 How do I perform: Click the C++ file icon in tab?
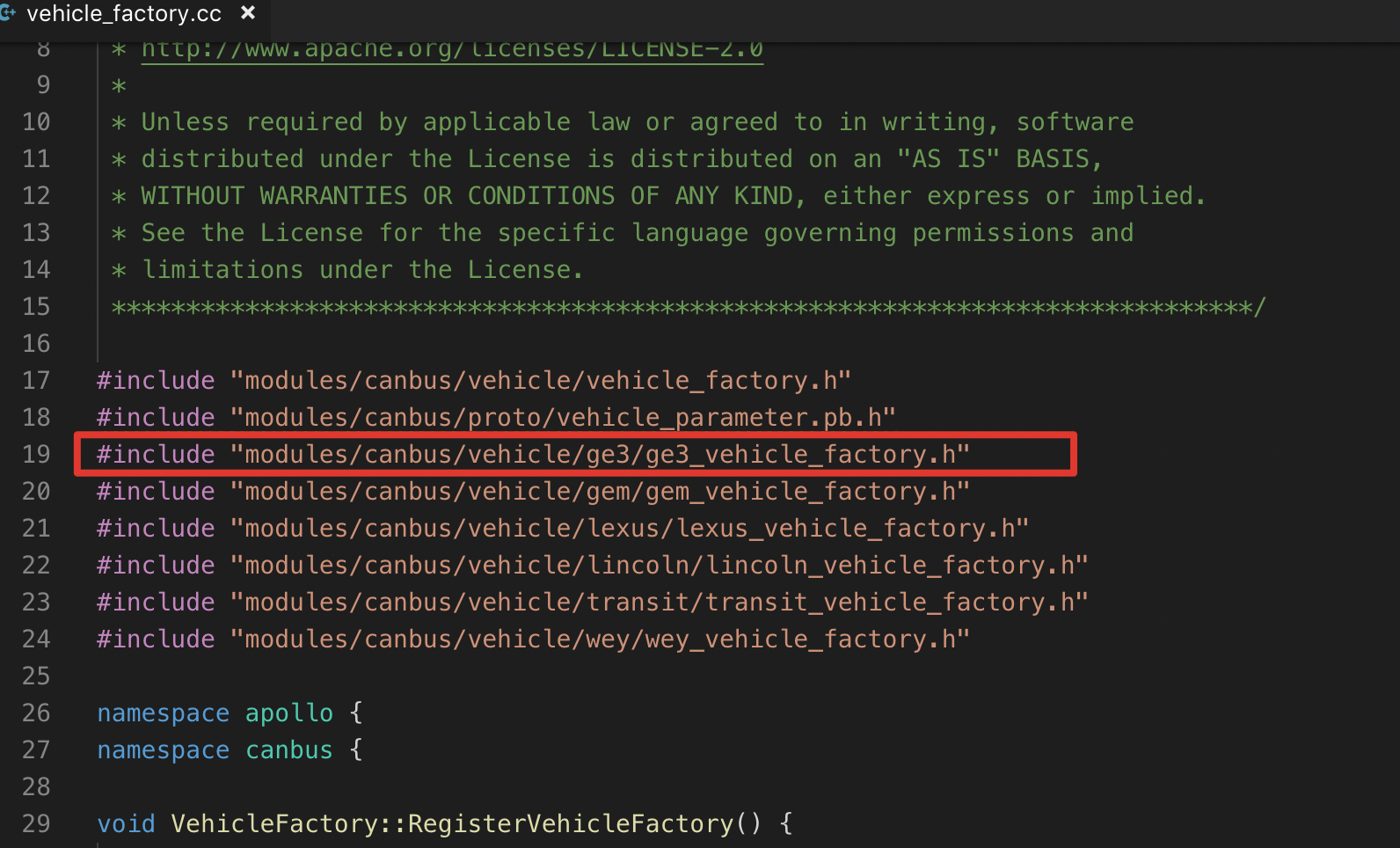tap(8, 13)
